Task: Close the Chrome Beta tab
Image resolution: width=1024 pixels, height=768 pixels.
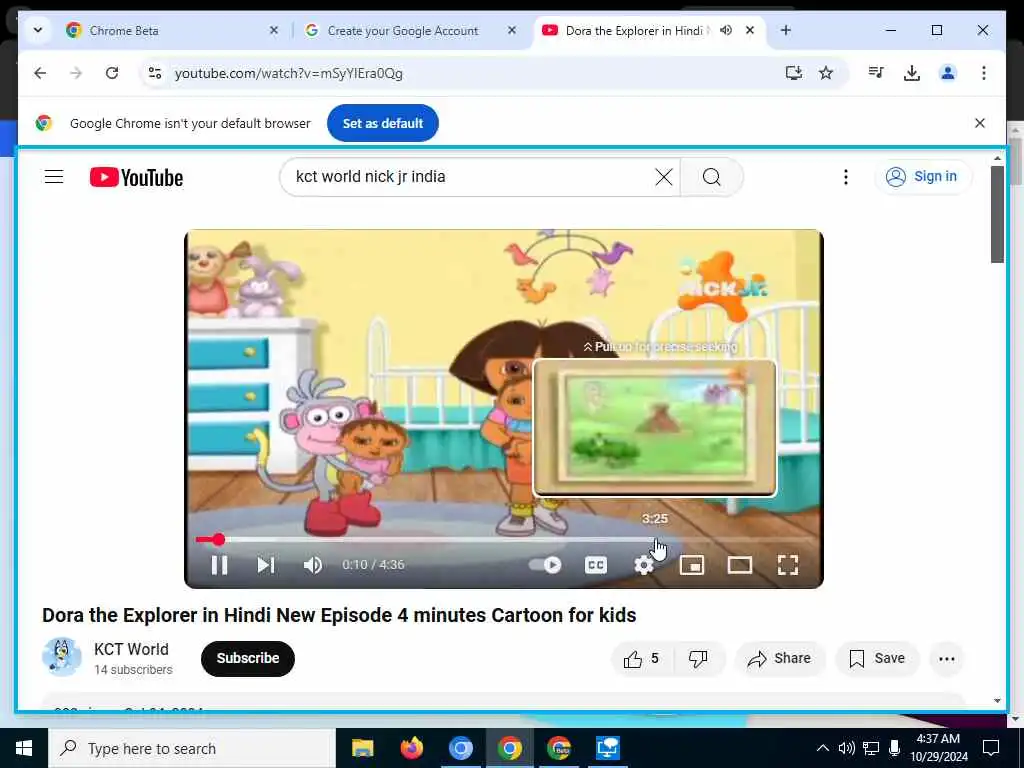Action: point(274,30)
